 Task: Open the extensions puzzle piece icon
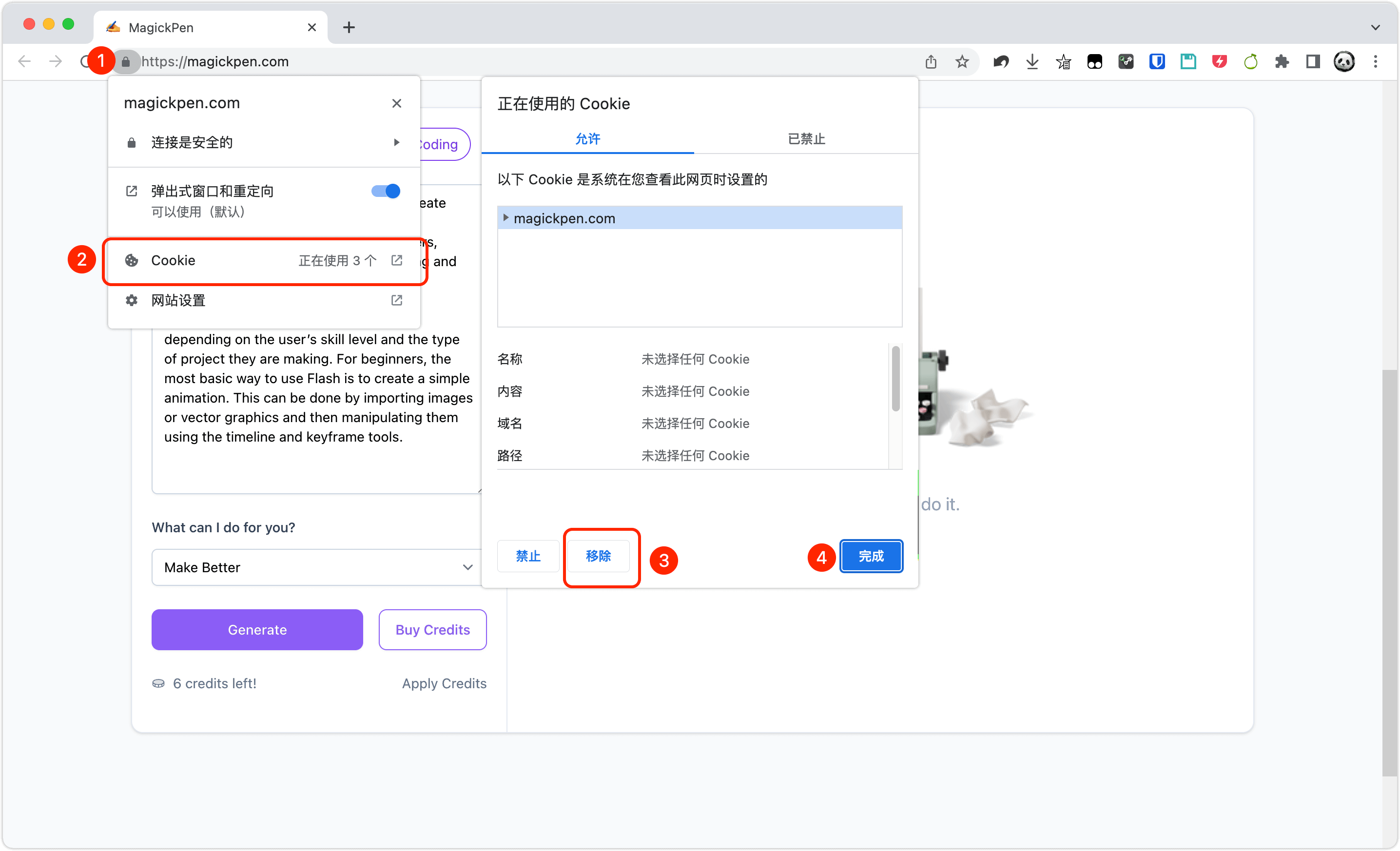(x=1282, y=61)
